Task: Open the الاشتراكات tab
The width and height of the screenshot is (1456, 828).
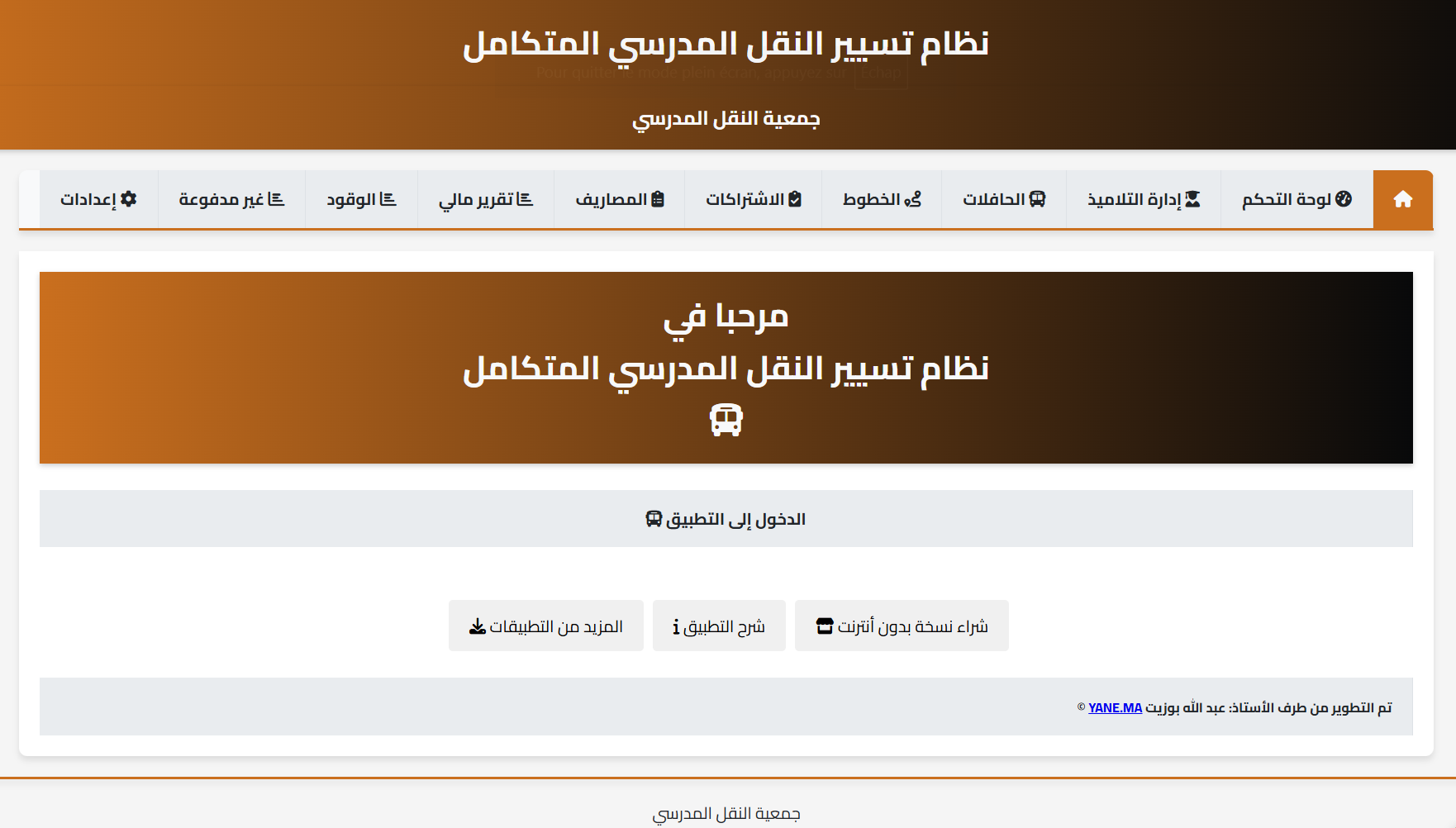Action: click(x=753, y=198)
